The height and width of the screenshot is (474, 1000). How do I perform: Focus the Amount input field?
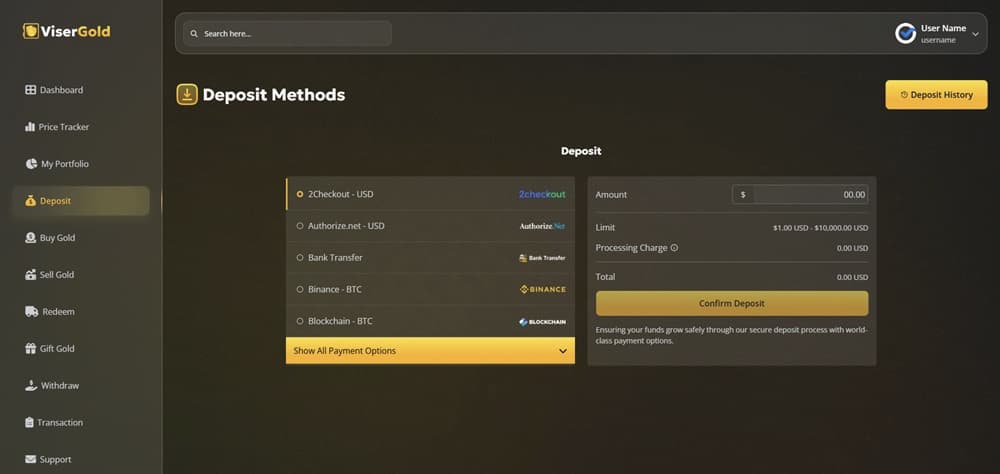pyautogui.click(x=810, y=195)
